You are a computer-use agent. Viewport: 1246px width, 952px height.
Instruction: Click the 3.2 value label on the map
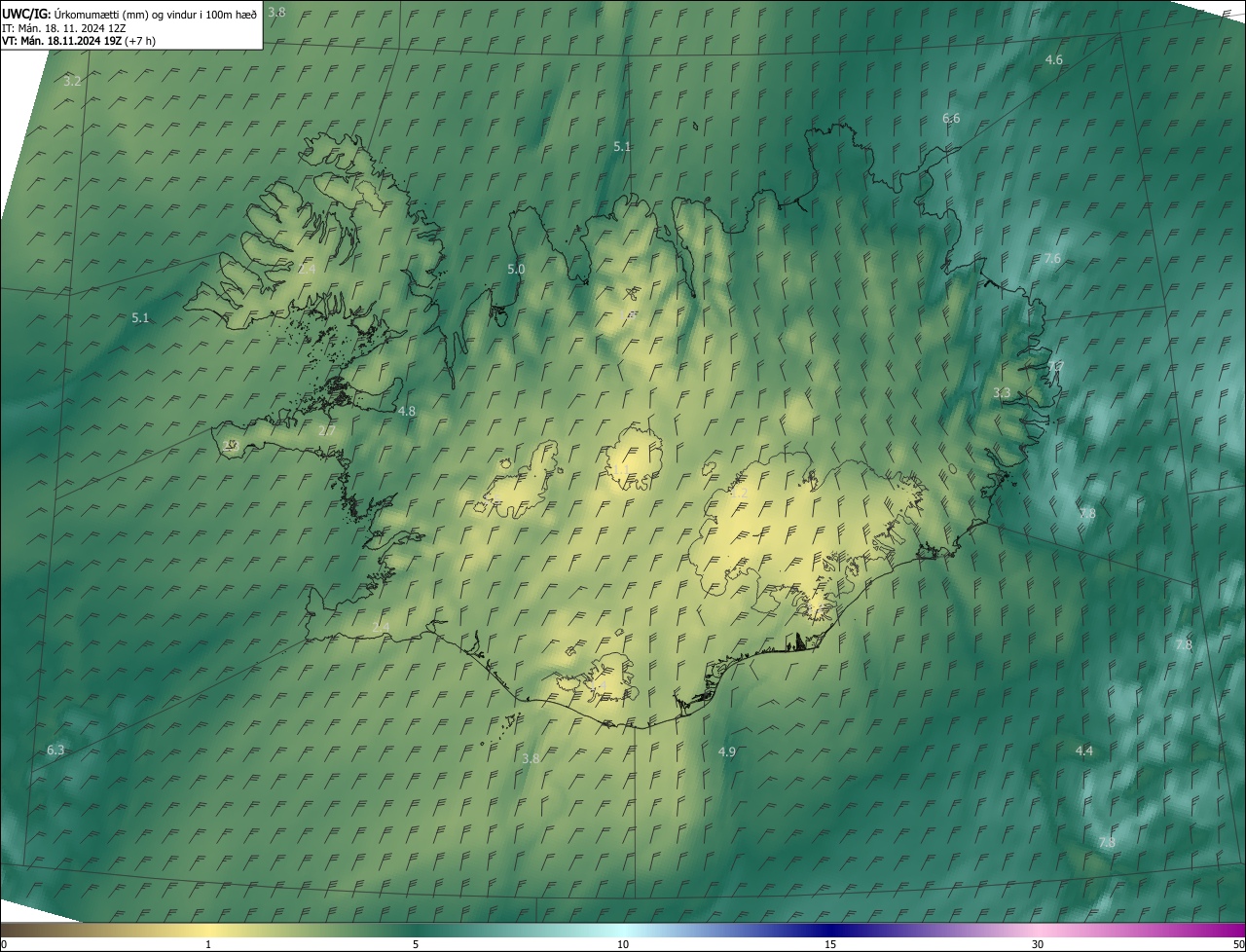[72, 81]
